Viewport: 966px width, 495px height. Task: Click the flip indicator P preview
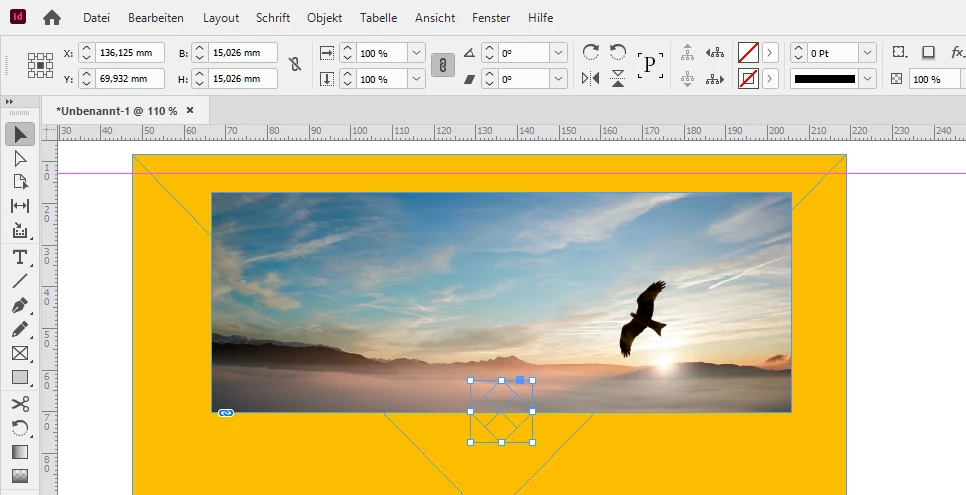650,65
